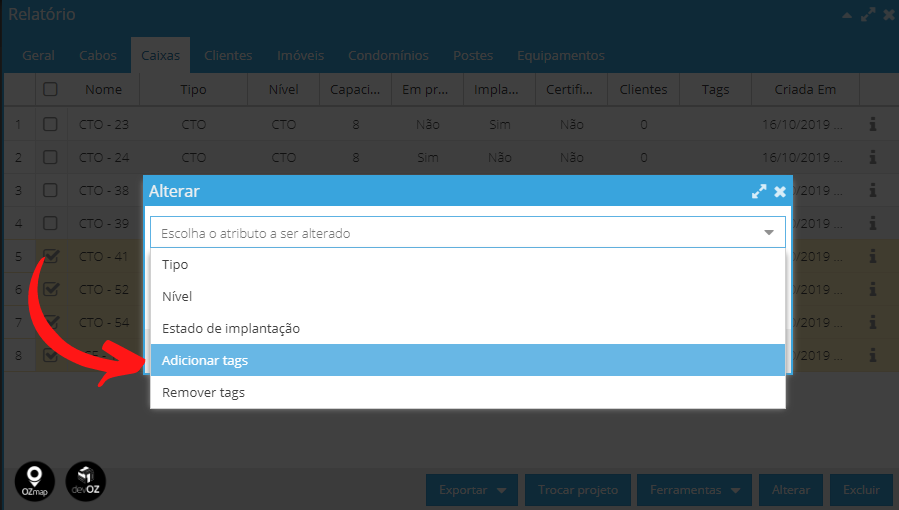Maximize the Relatório panel
This screenshot has height=510, width=899.
[868, 14]
